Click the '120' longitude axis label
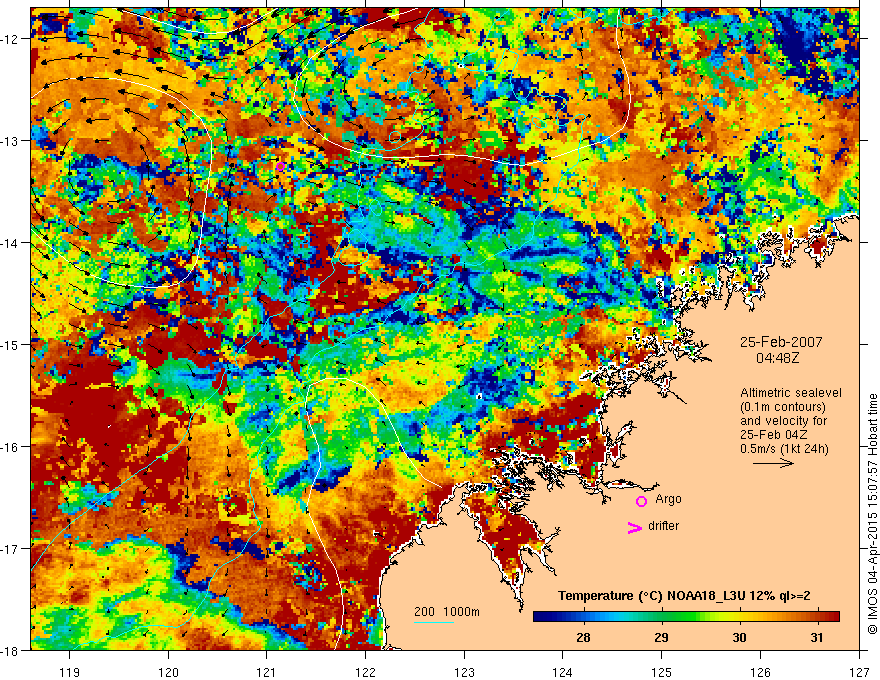Image resolution: width=880 pixels, height=680 pixels. tap(168, 672)
